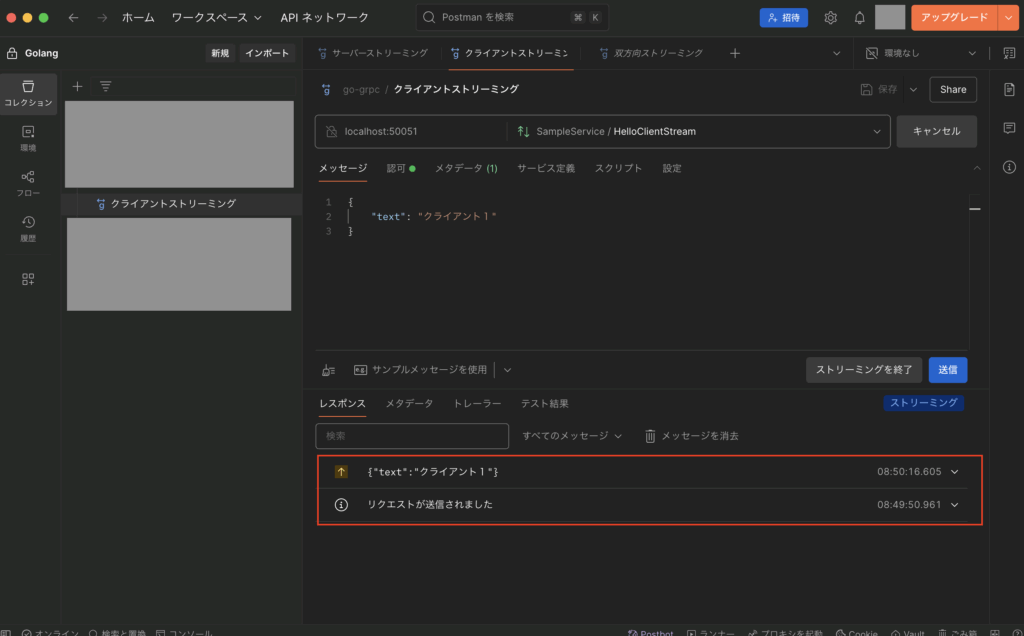Open the notifications bell
The width and height of the screenshot is (1024, 636).
[x=859, y=18]
